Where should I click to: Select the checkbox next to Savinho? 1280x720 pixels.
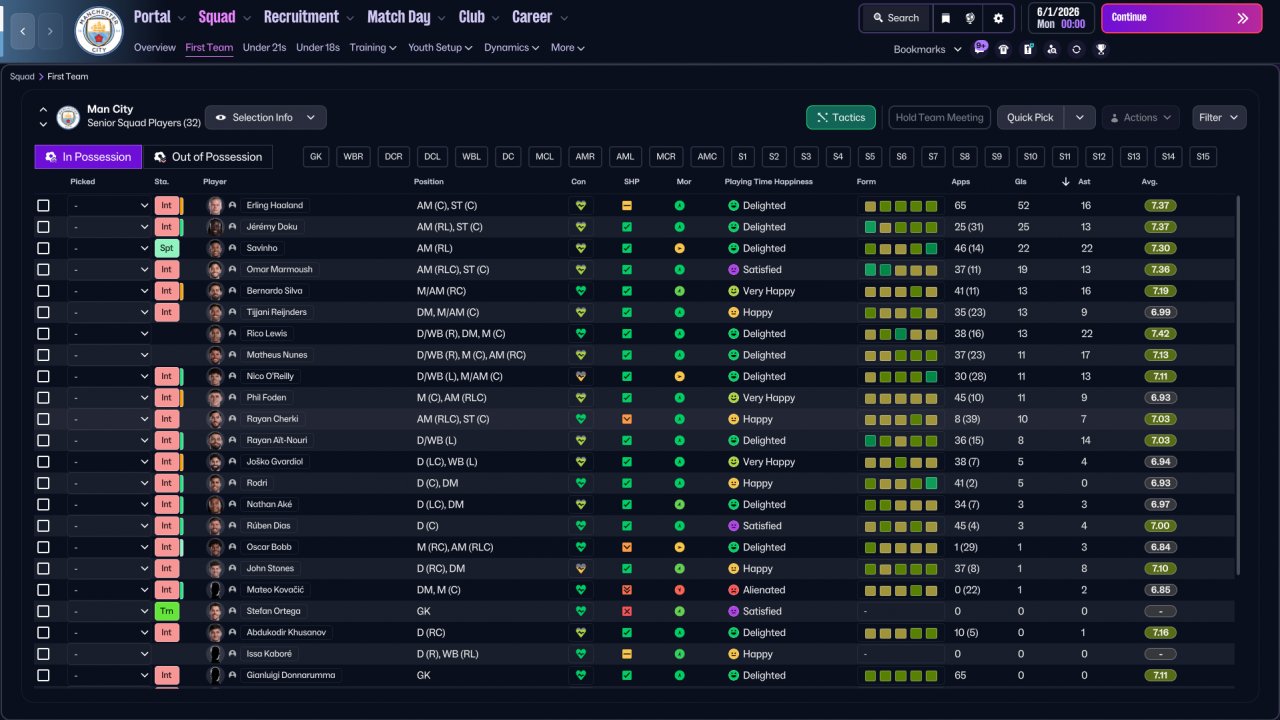tap(43, 248)
